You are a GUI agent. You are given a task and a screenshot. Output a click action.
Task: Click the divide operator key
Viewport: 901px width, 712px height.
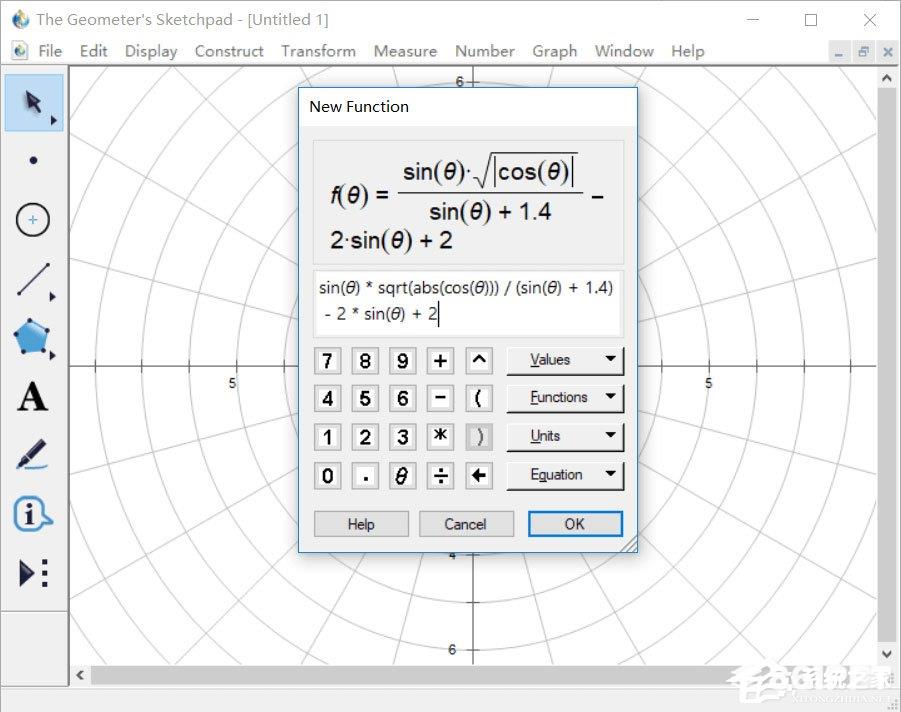coord(440,476)
